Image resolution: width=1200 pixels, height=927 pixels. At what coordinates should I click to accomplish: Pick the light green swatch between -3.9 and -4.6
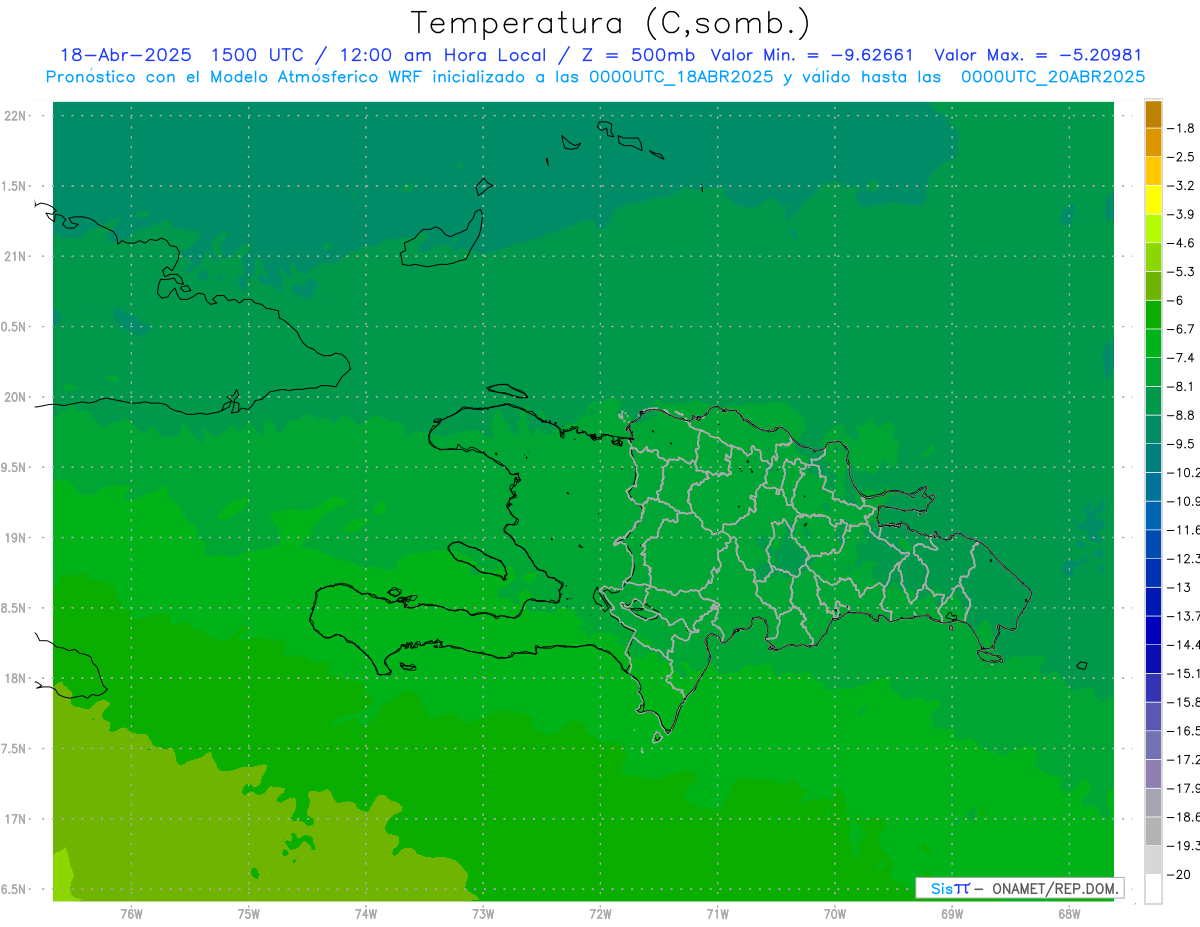pos(1153,229)
